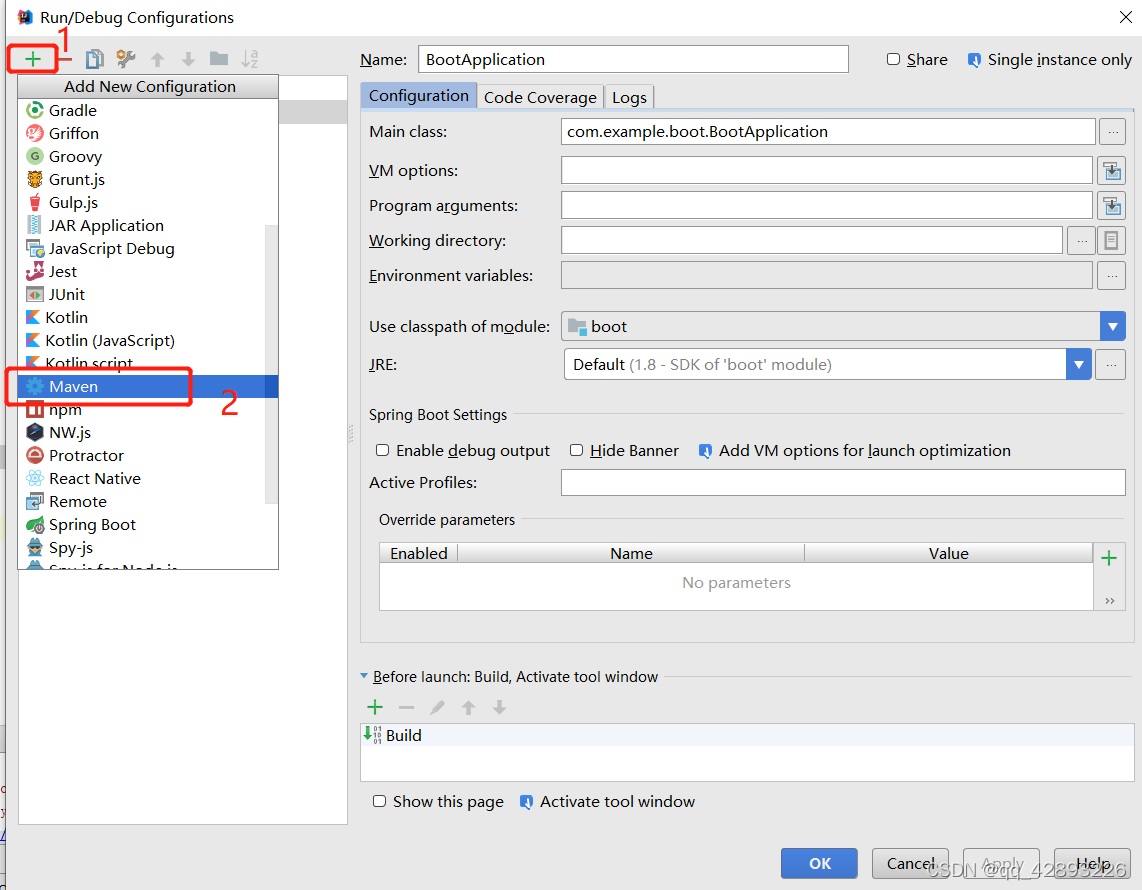Add a Before launch task plus icon
The height and width of the screenshot is (890, 1142).
pos(375,706)
